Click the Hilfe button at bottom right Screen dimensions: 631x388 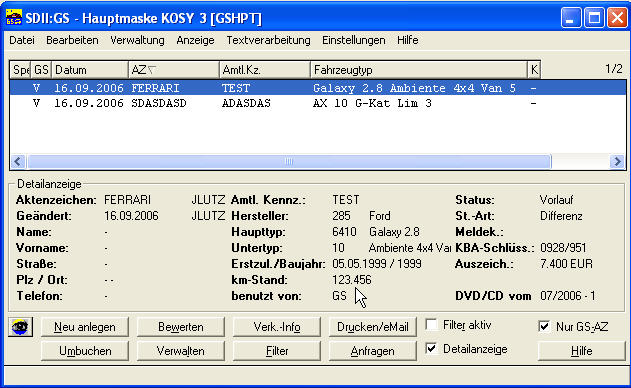582,351
